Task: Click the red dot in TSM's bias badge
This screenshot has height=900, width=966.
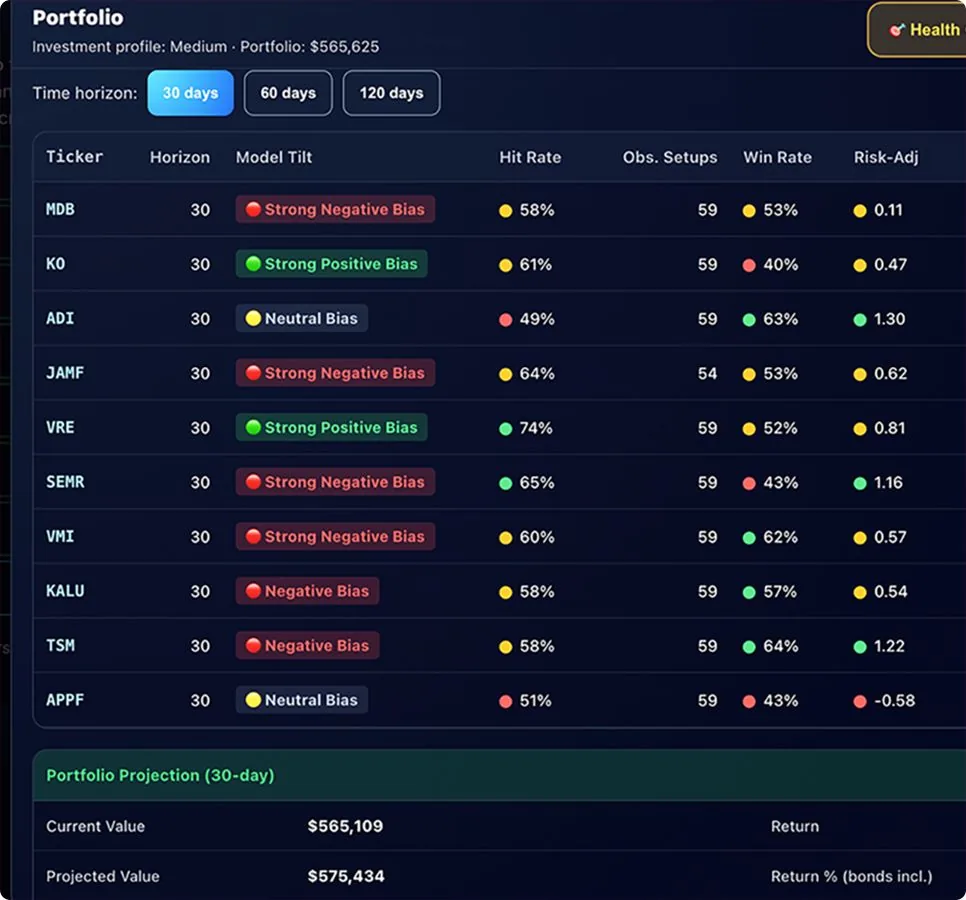Action: 253,645
